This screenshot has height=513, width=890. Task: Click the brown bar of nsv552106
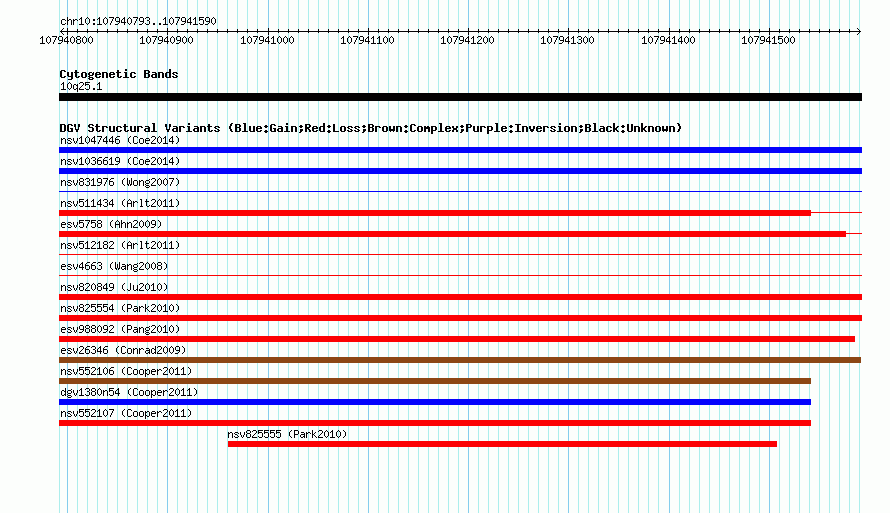pyautogui.click(x=435, y=381)
